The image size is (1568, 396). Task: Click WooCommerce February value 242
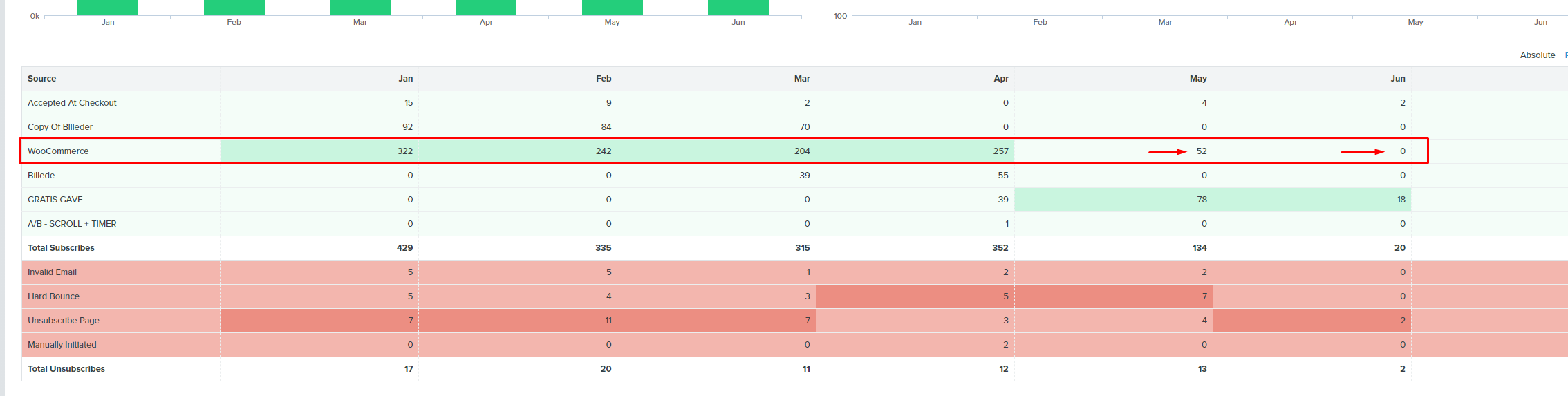(604, 151)
